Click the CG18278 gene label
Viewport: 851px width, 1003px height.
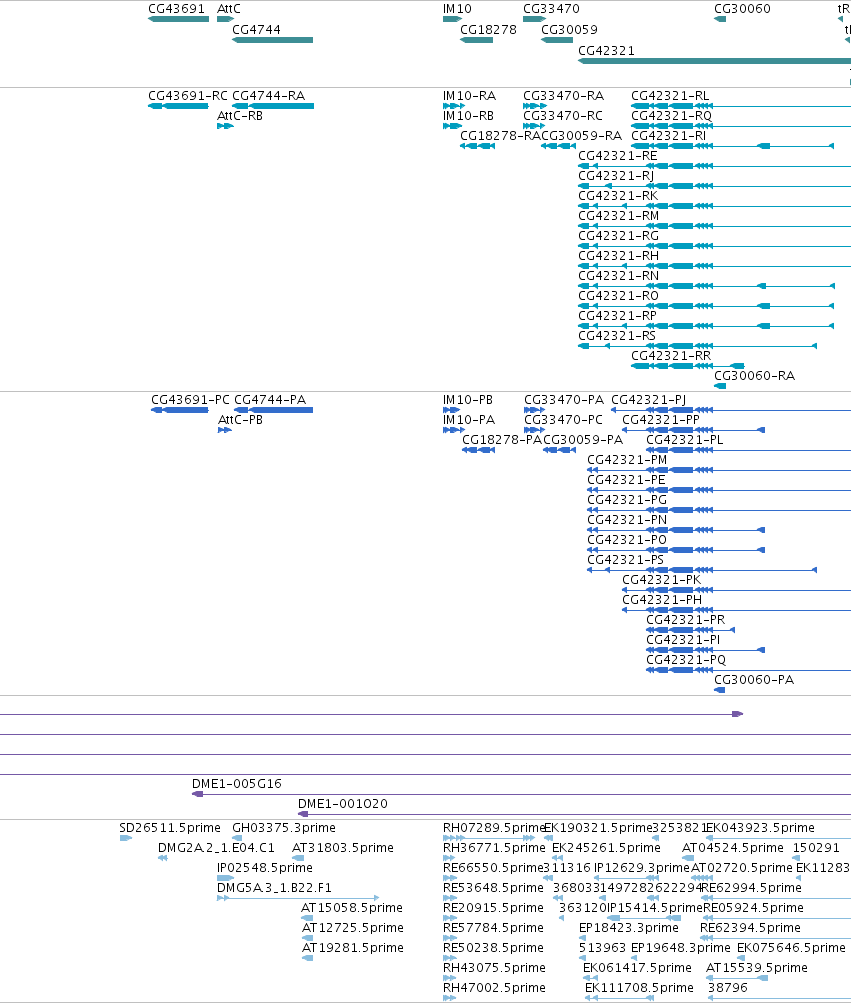(488, 29)
